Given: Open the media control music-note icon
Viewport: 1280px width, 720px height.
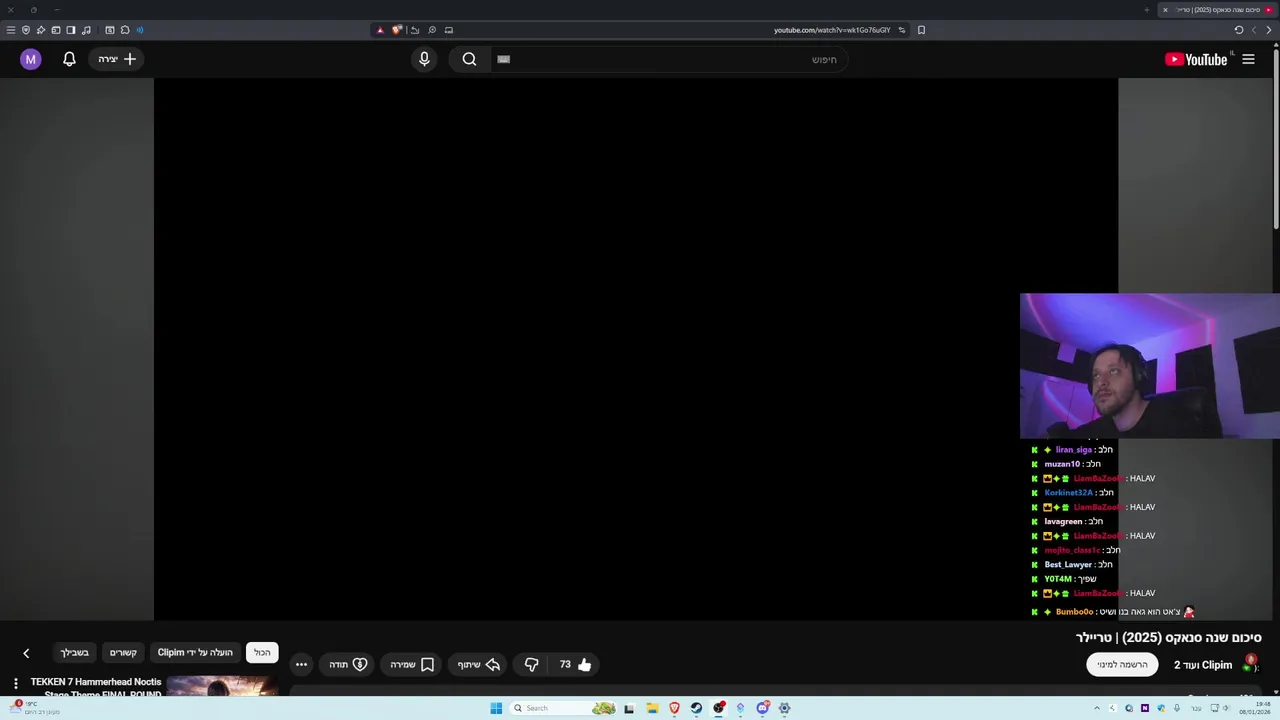Looking at the screenshot, I should 86,30.
